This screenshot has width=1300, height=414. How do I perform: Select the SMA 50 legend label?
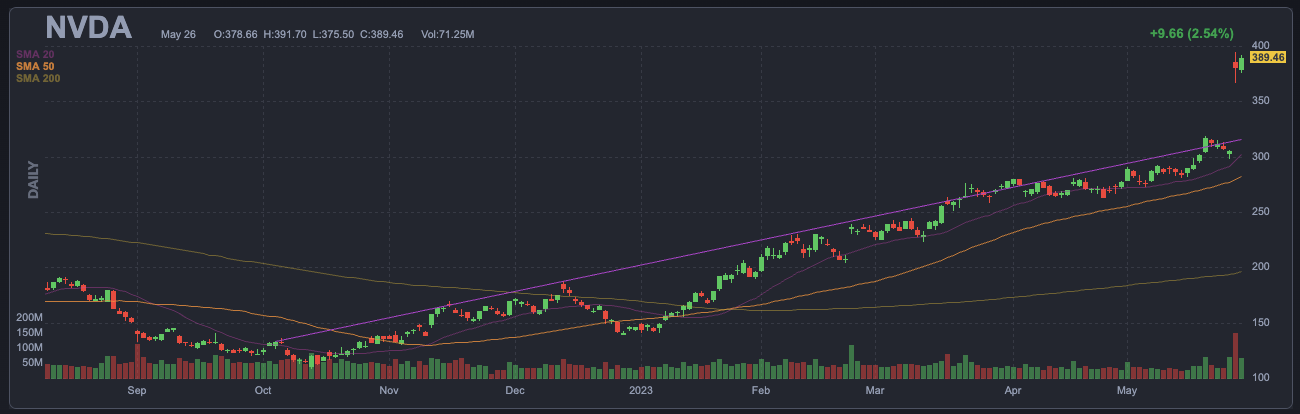coord(35,65)
